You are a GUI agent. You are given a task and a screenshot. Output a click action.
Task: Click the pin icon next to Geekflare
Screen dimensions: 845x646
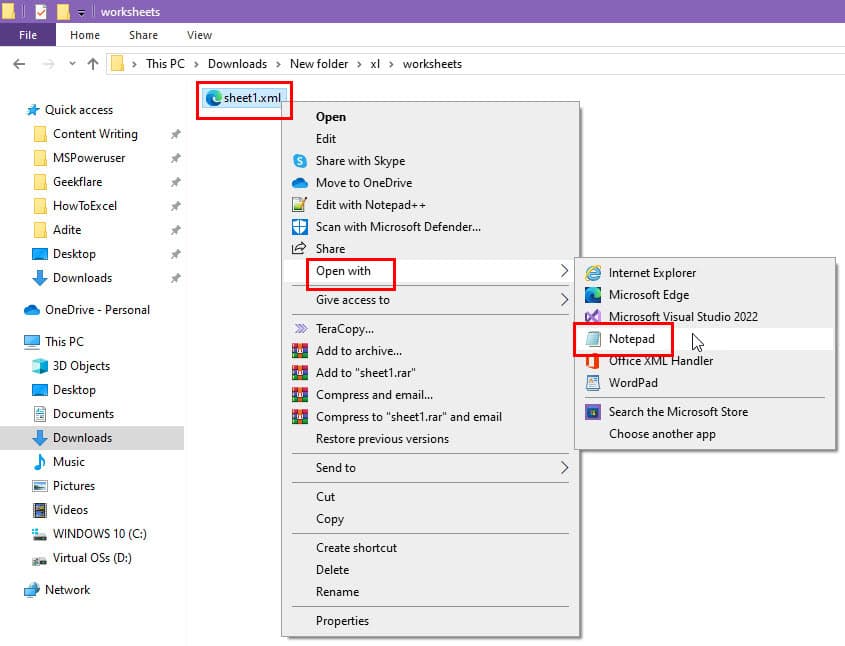click(x=176, y=182)
